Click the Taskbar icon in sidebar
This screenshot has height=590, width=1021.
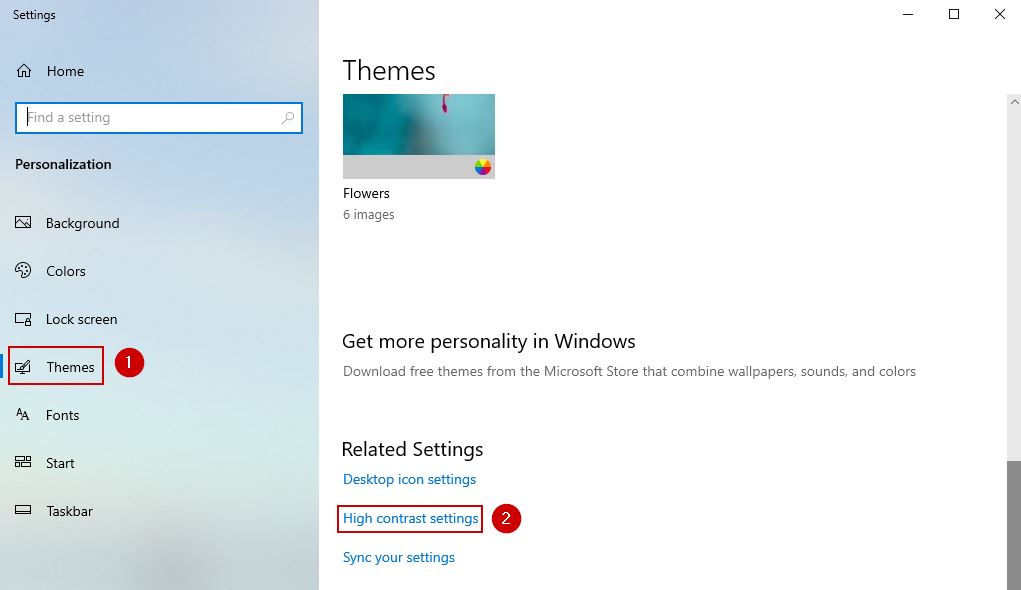[24, 511]
